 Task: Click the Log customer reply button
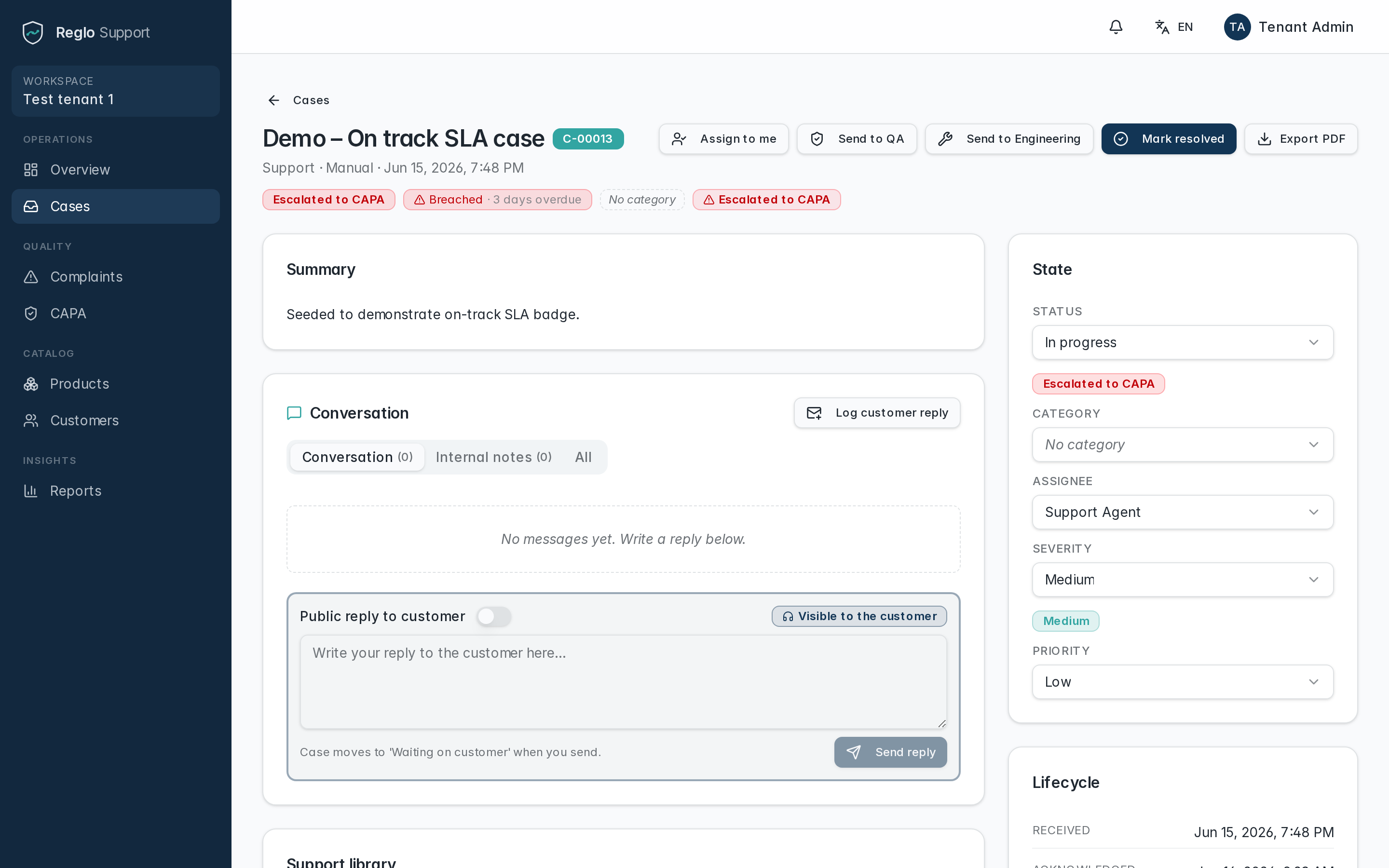click(876, 413)
